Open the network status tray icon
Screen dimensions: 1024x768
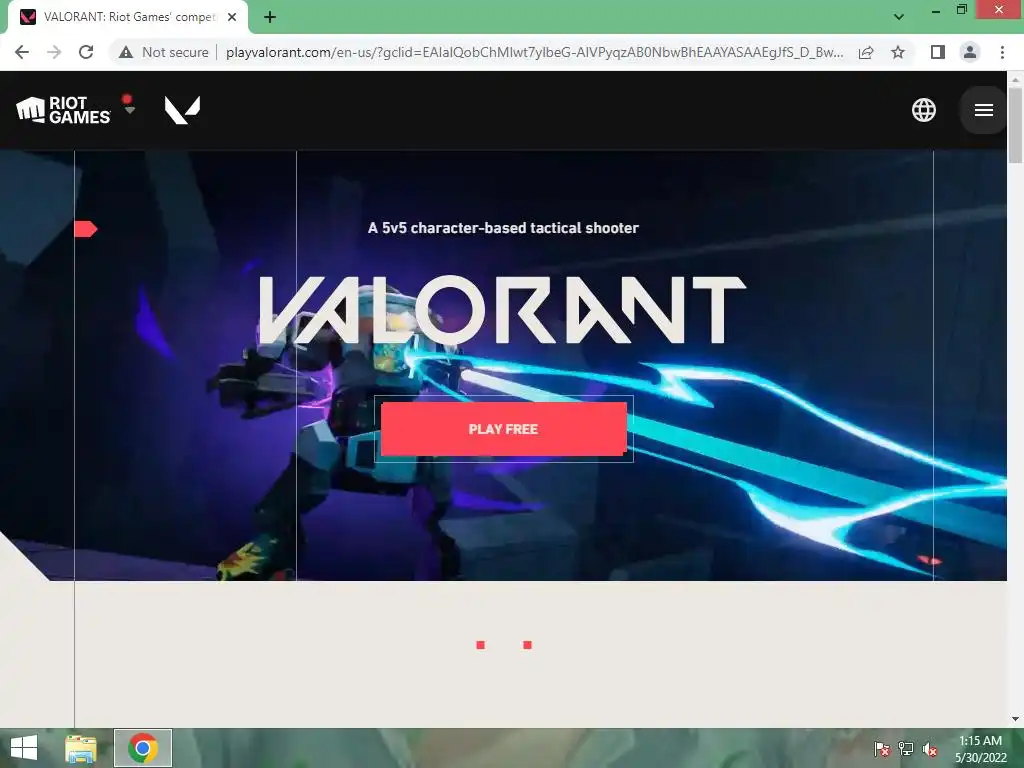[906, 749]
